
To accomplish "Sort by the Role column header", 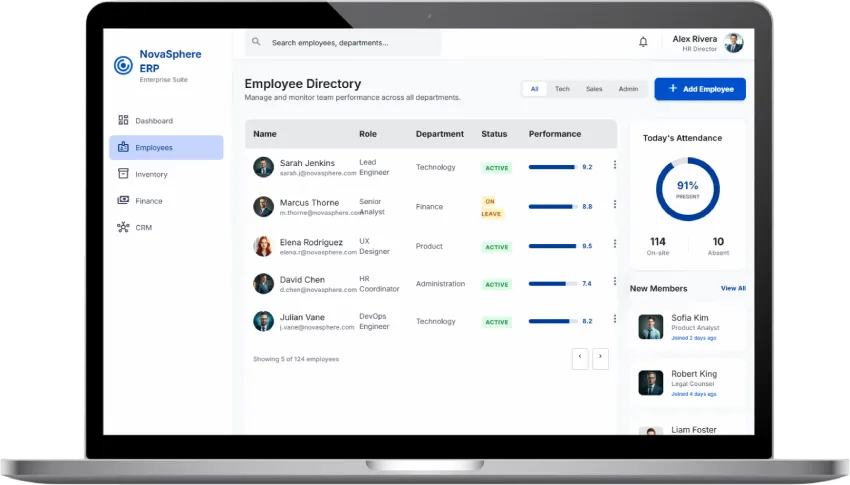I will coord(368,134).
